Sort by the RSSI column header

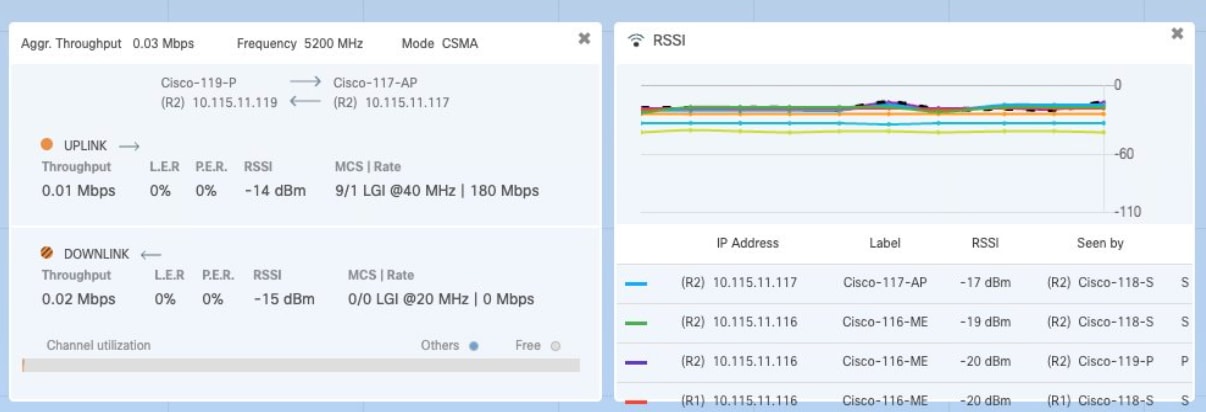pos(985,243)
